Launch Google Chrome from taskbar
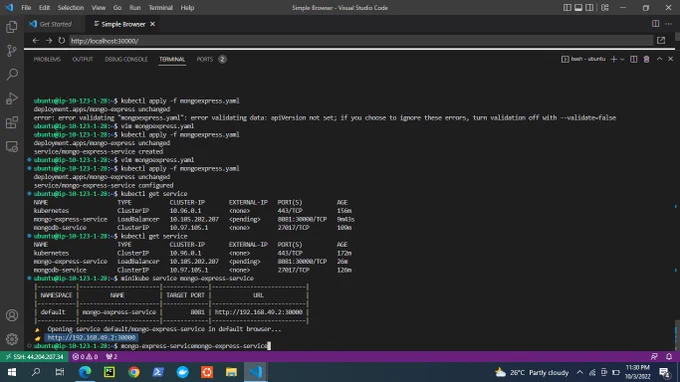The width and height of the screenshot is (680, 382). point(134,372)
